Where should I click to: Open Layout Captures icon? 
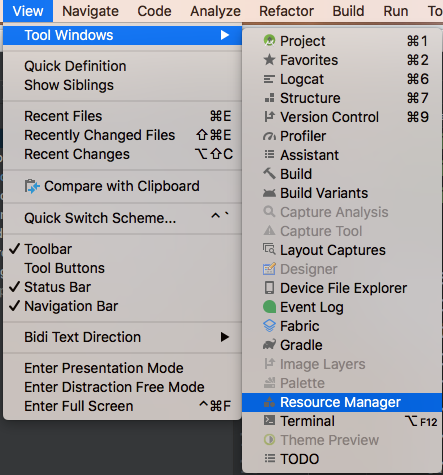[x=269, y=249]
